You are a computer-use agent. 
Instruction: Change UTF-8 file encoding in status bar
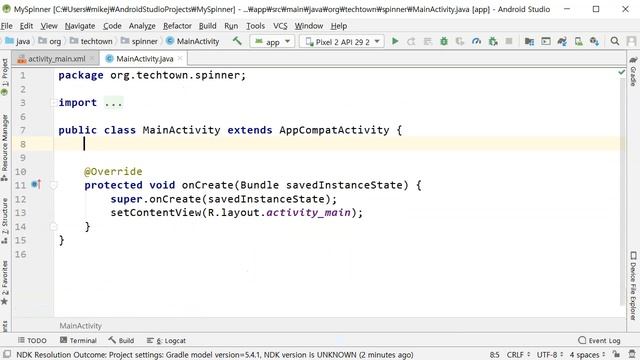tap(550, 355)
